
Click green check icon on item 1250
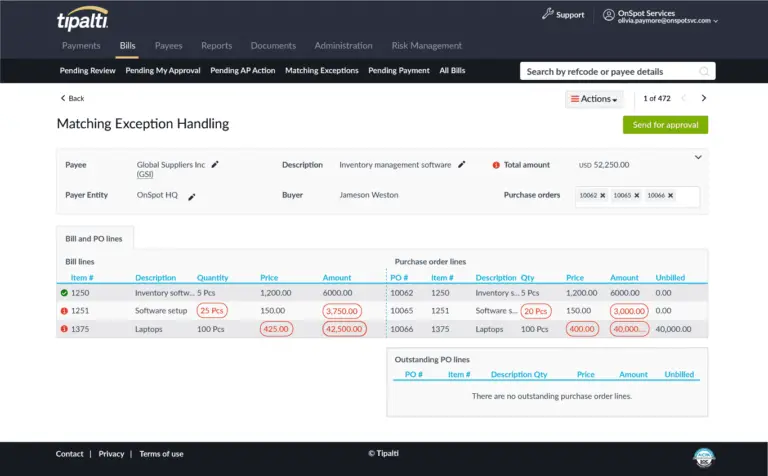click(x=64, y=293)
